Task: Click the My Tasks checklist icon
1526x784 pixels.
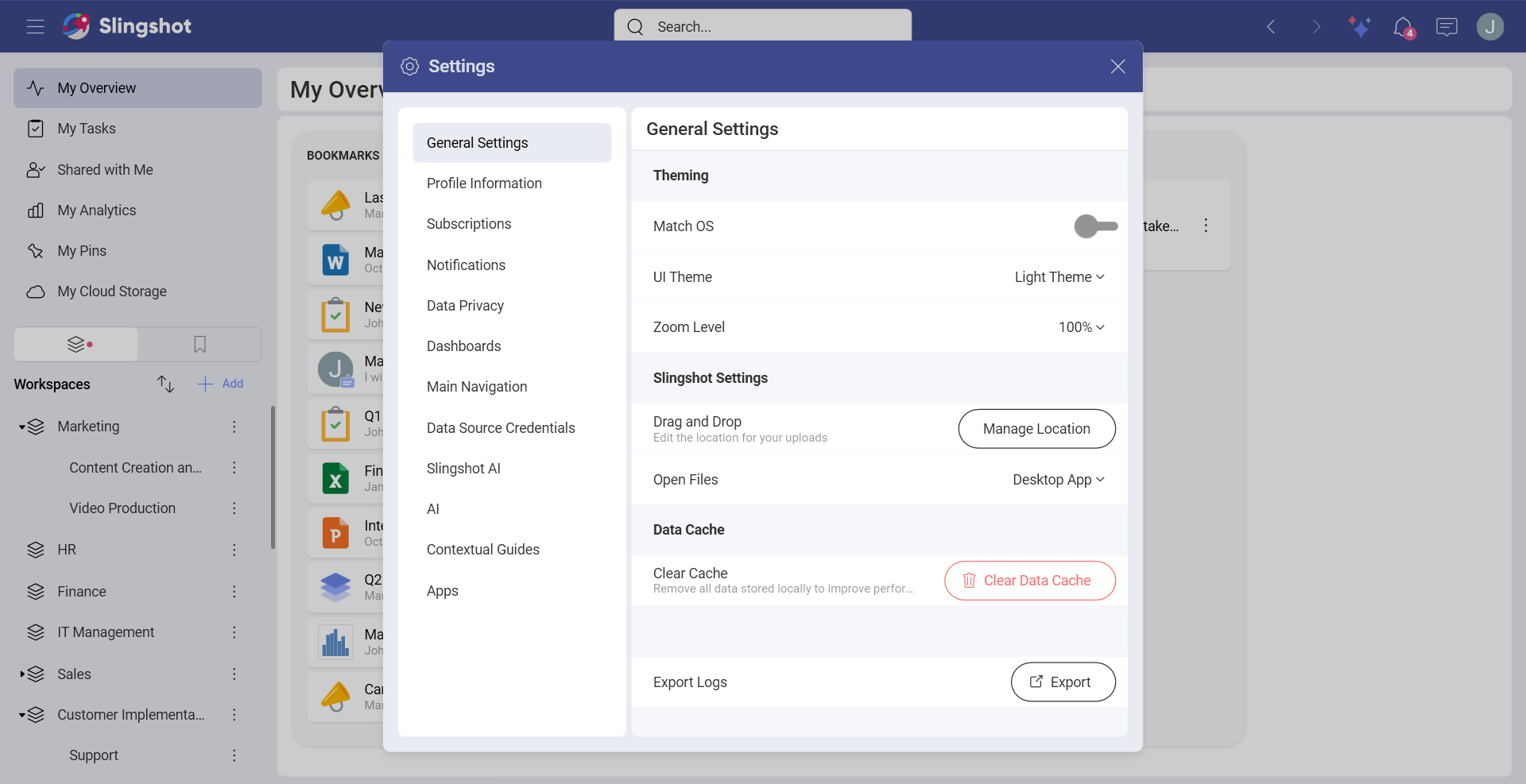Action: click(x=36, y=129)
